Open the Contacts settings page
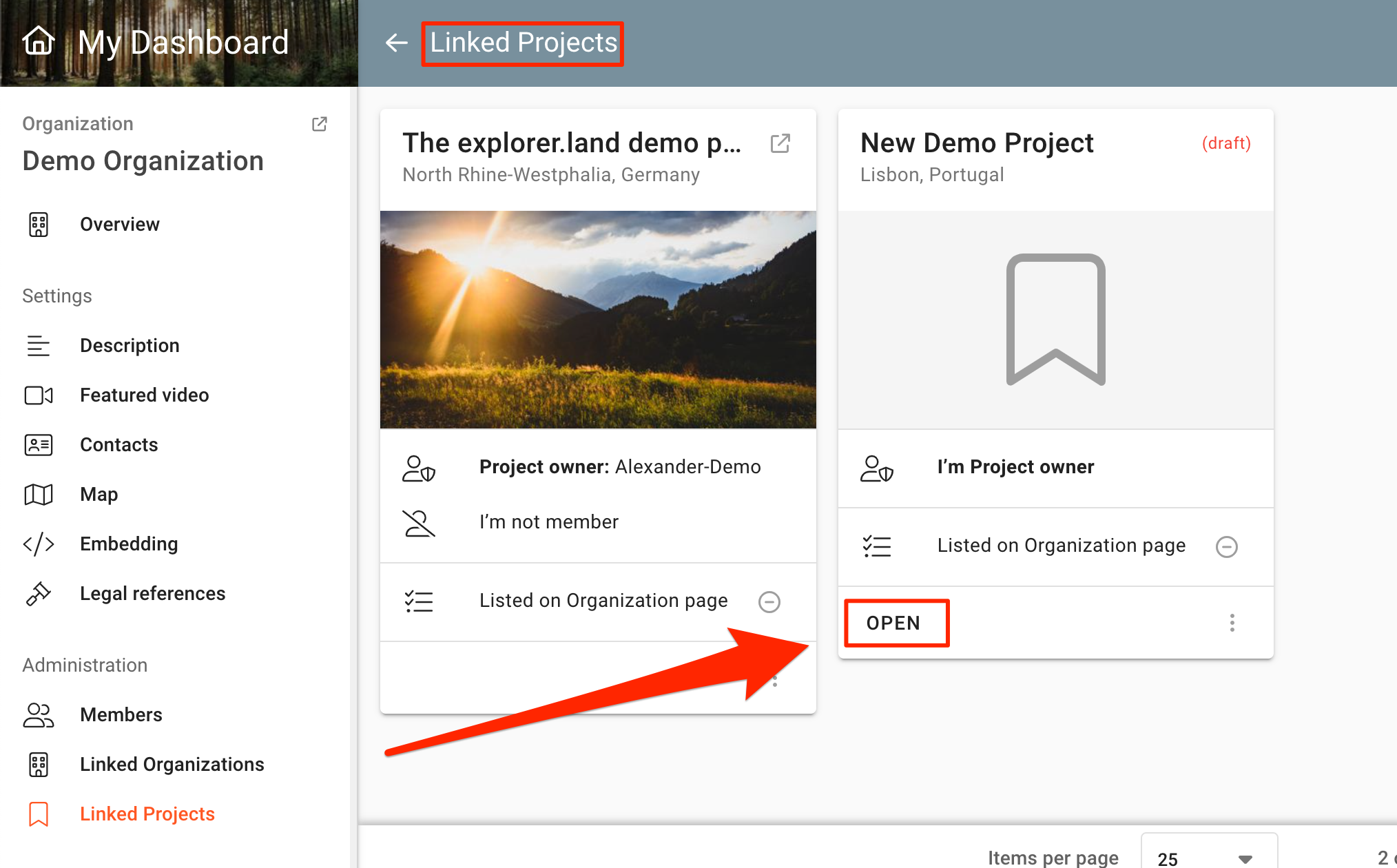1397x868 pixels. click(118, 445)
